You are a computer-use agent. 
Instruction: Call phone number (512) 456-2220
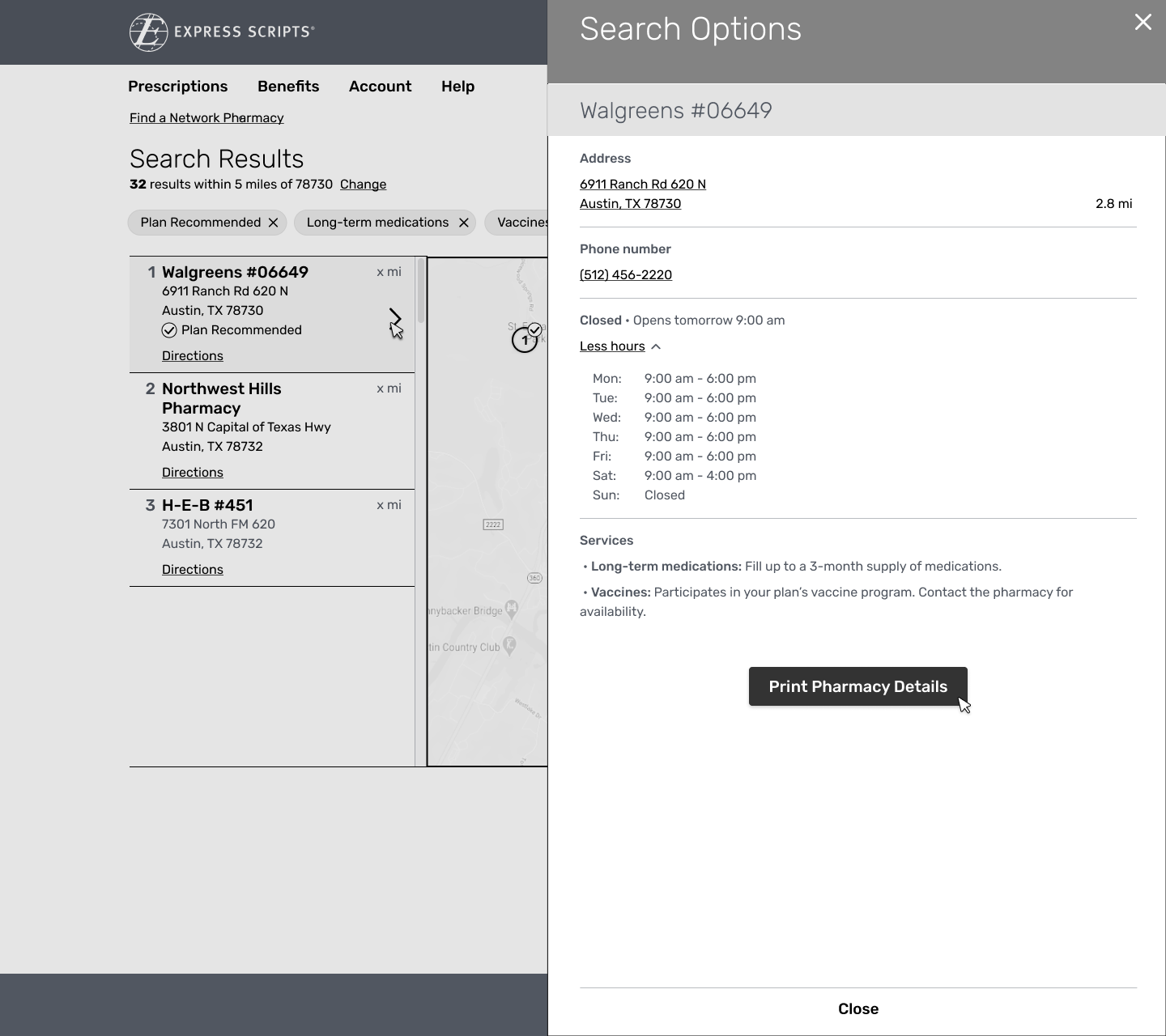tap(626, 275)
